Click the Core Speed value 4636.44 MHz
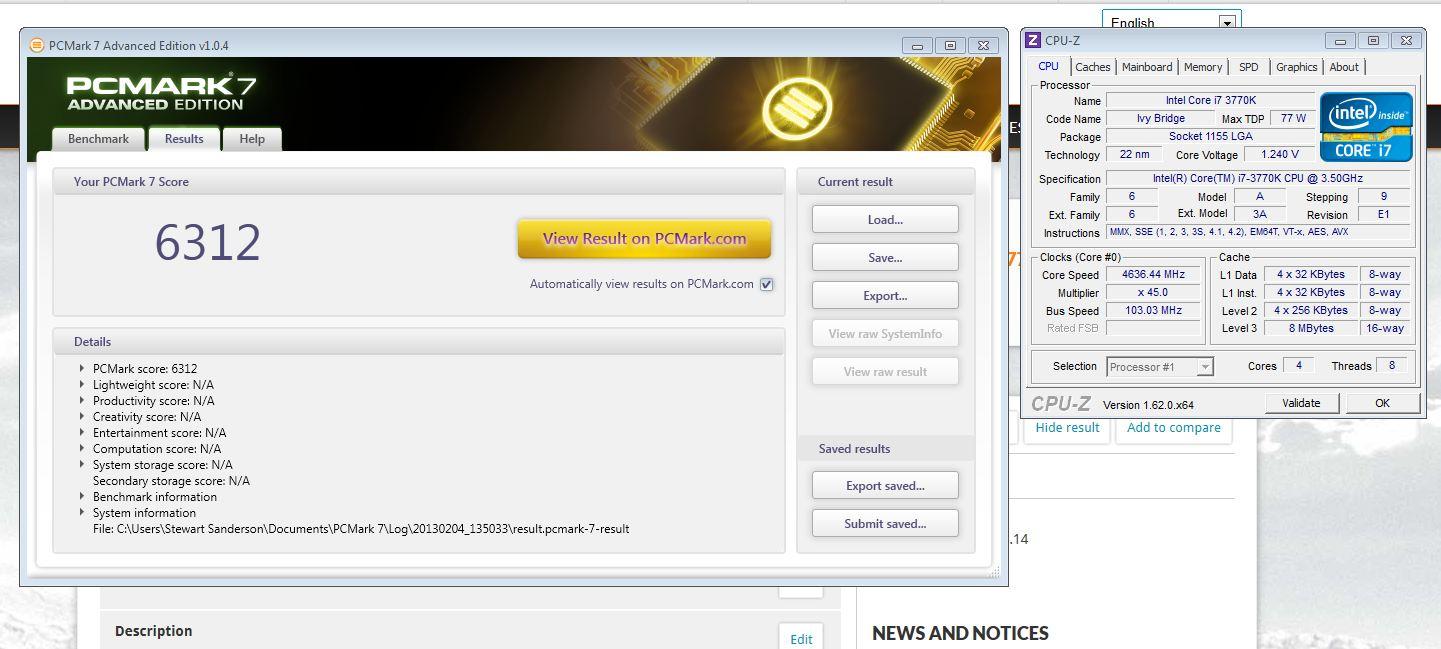This screenshot has width=1441, height=649. click(x=1153, y=274)
